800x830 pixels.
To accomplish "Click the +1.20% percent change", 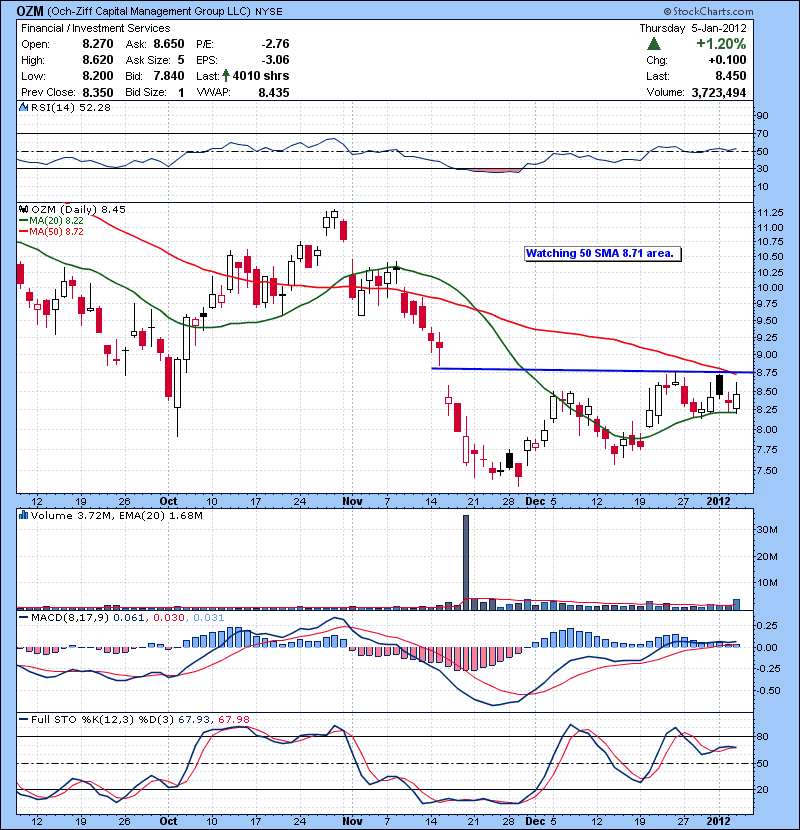I will (x=721, y=43).
